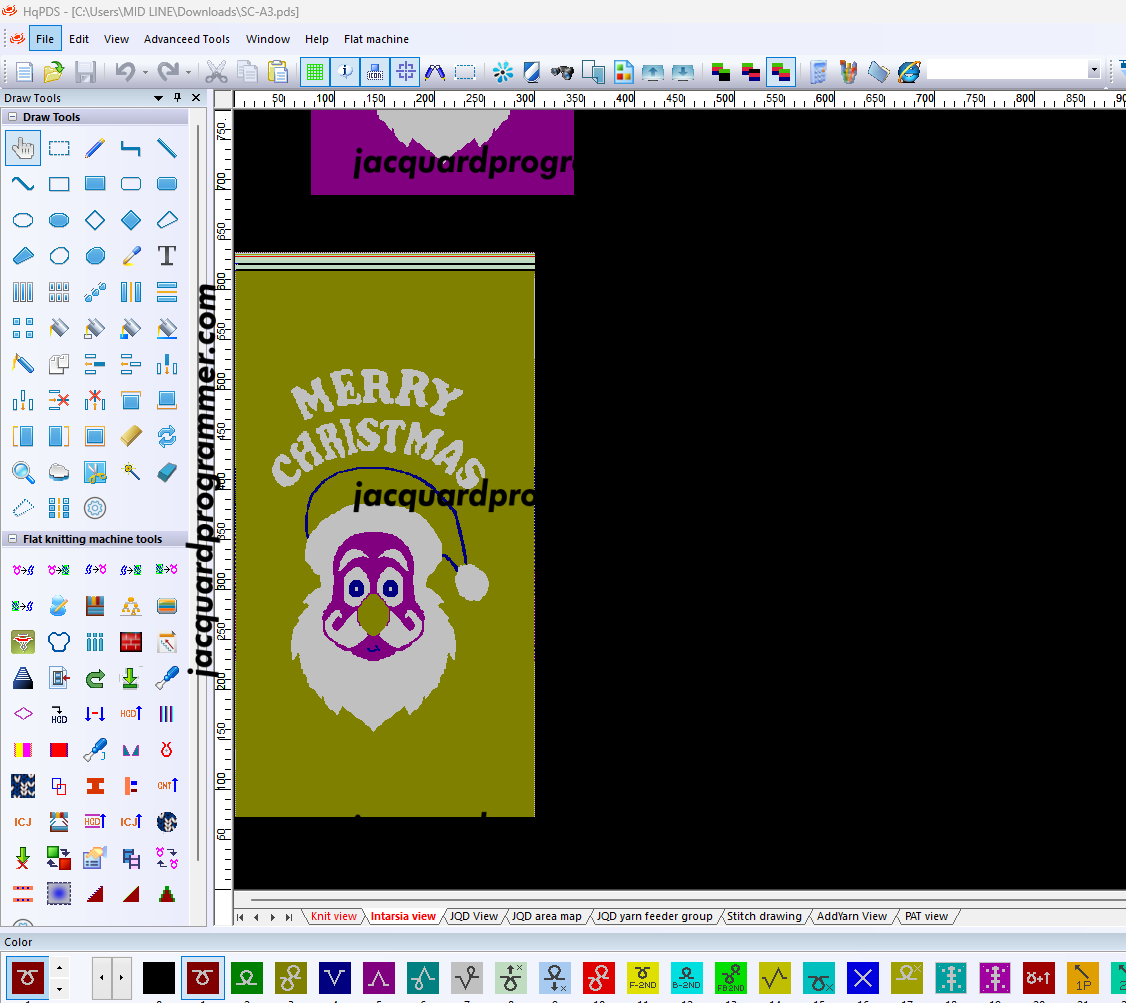Choose the filled ellipse shape tool
This screenshot has height=1003, width=1126.
pyautogui.click(x=59, y=220)
